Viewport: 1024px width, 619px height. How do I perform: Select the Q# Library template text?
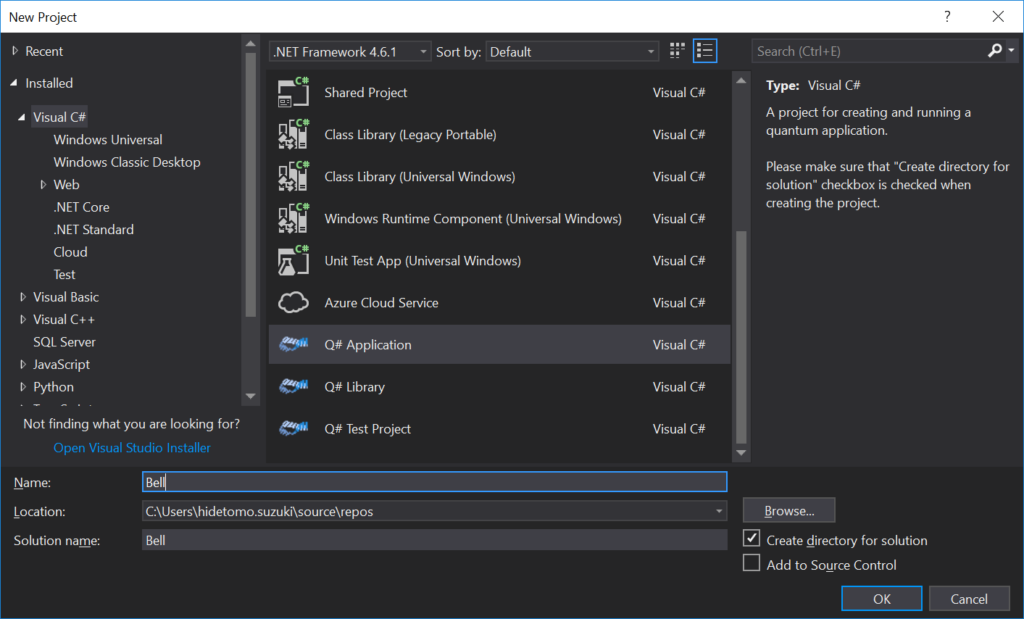tap(355, 387)
